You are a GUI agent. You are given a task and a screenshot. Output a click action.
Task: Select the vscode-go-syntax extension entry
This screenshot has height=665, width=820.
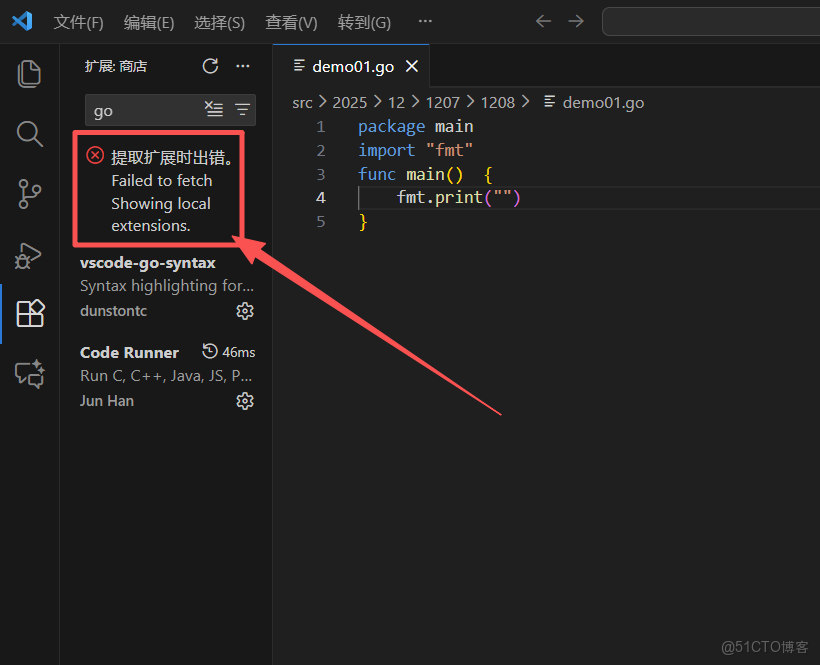(x=148, y=262)
